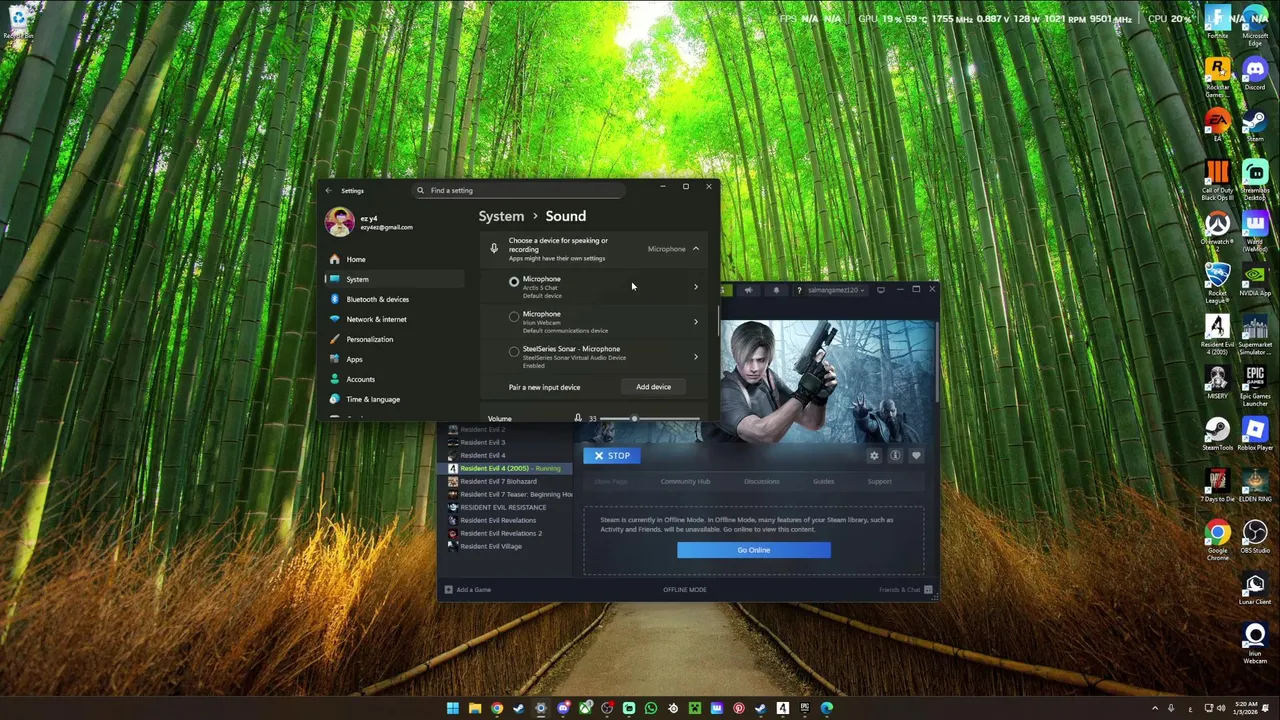This screenshot has height=720, width=1280.
Task: Collapse the input device chooser section
Action: (696, 248)
